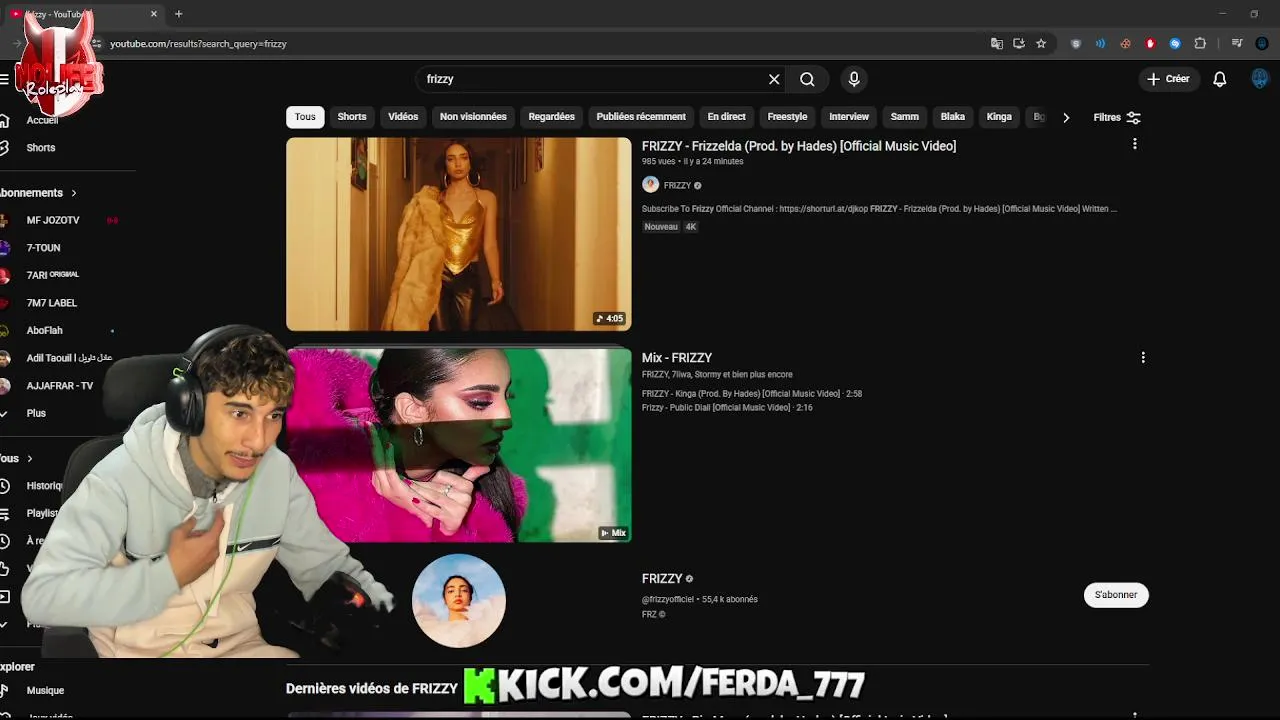This screenshot has width=1280, height=720.
Task: Open the Historique sidebar clock icon
Action: [5, 486]
